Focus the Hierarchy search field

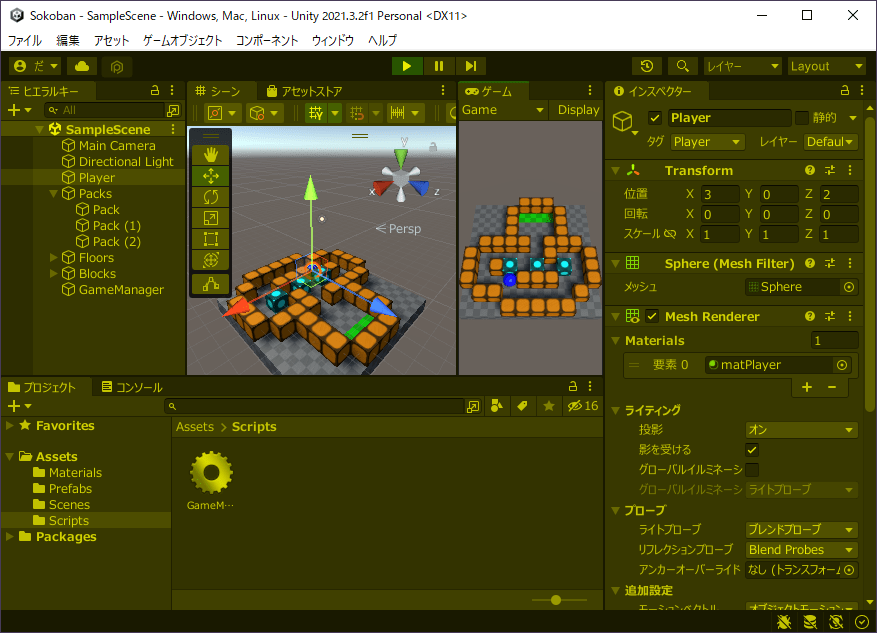pyautogui.click(x=105, y=110)
